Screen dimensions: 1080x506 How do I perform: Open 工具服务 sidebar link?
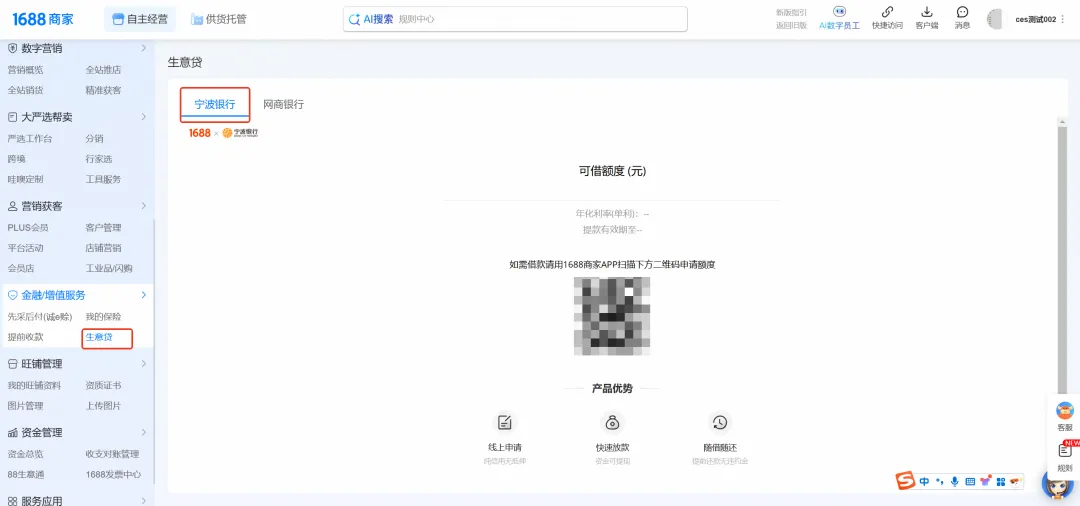click(x=103, y=179)
